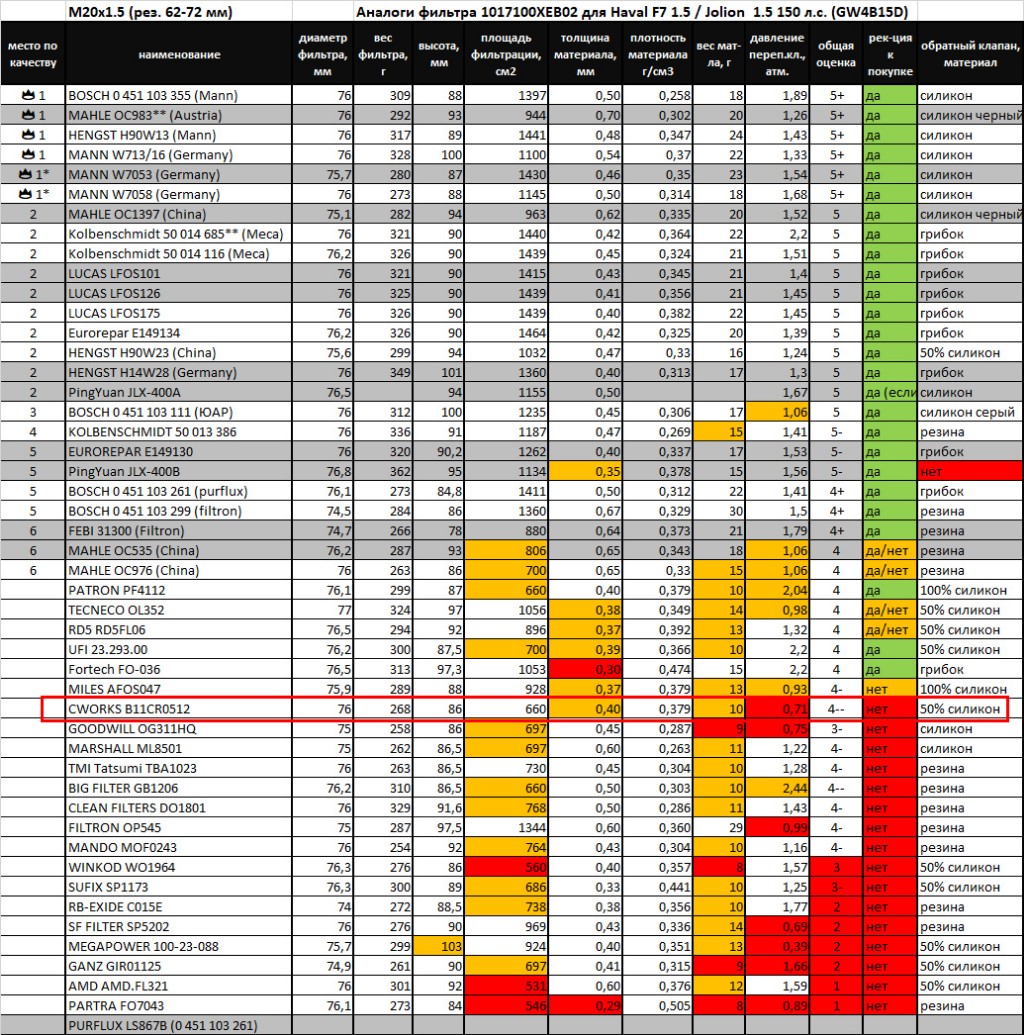Select the 'M20x1.5 (рез. 62-72 мм)' cell

[151, 12]
